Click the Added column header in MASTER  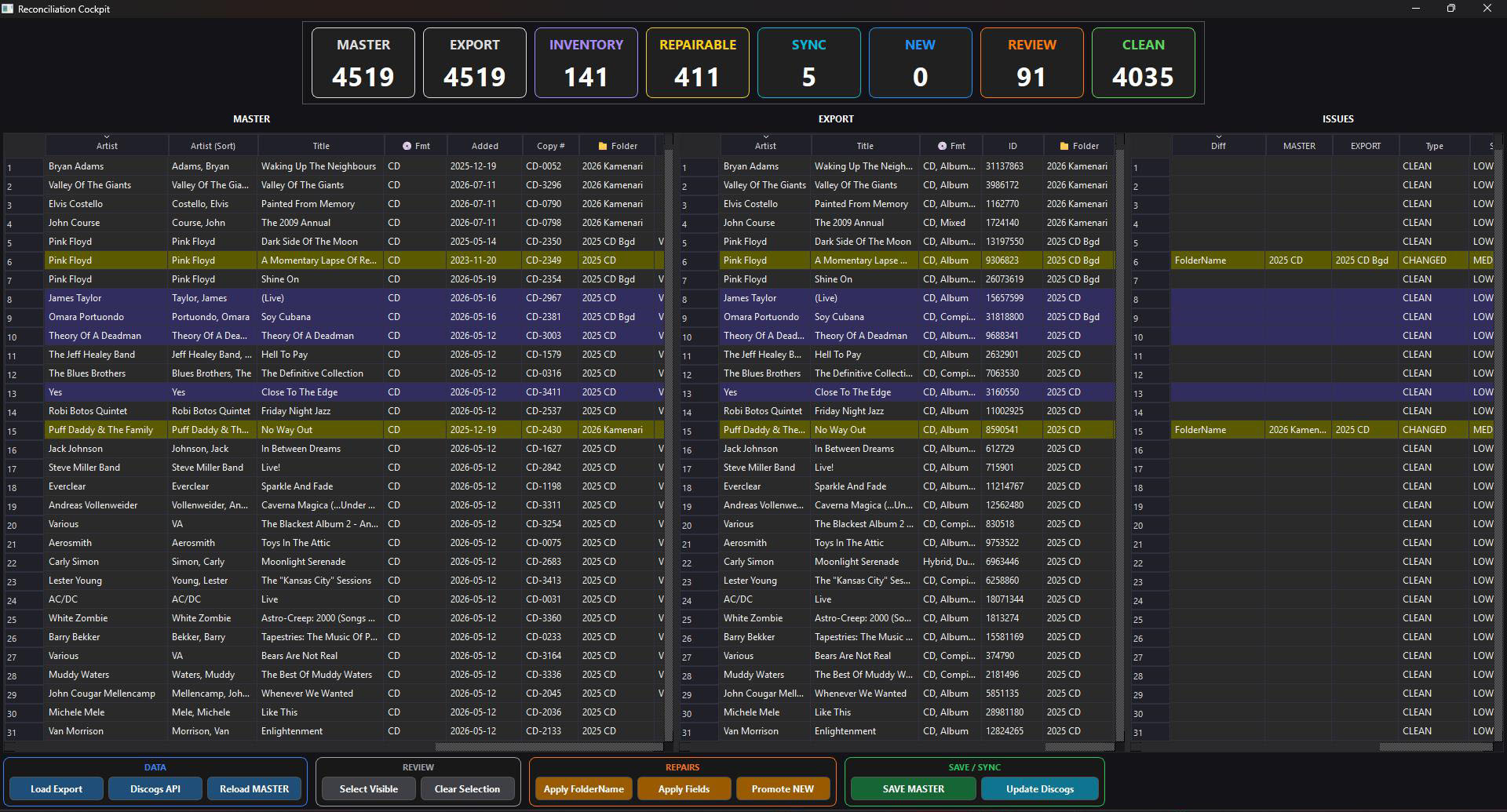484,146
